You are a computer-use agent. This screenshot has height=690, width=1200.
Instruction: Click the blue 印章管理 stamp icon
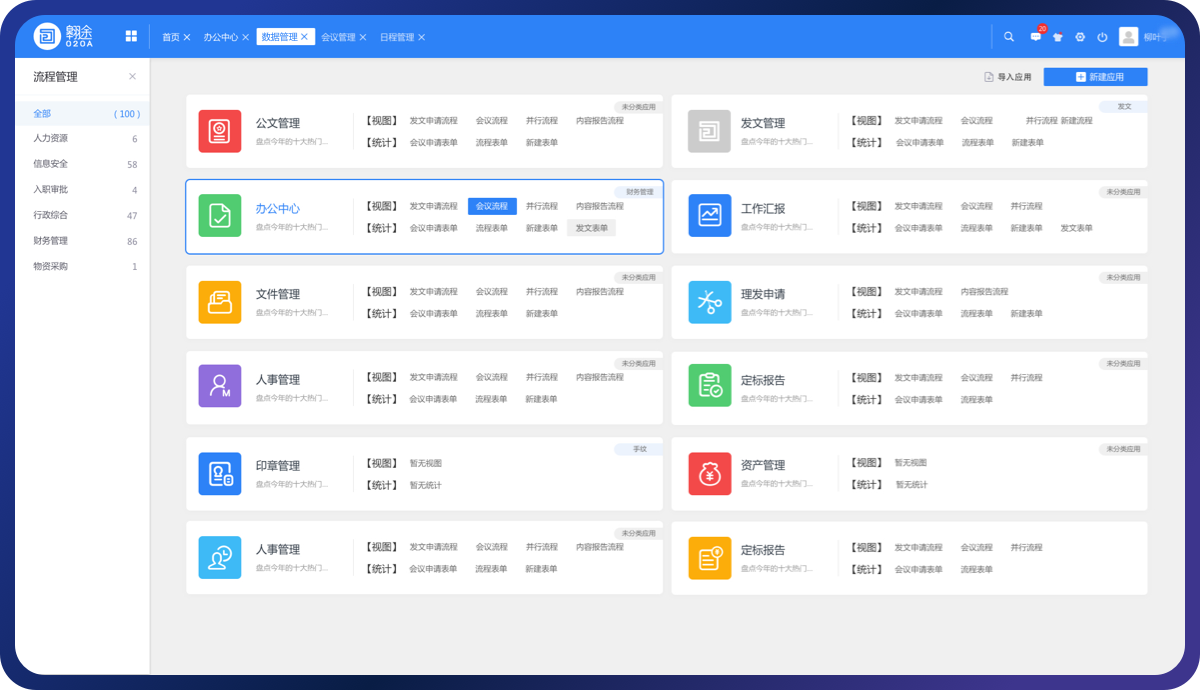pyautogui.click(x=219, y=473)
